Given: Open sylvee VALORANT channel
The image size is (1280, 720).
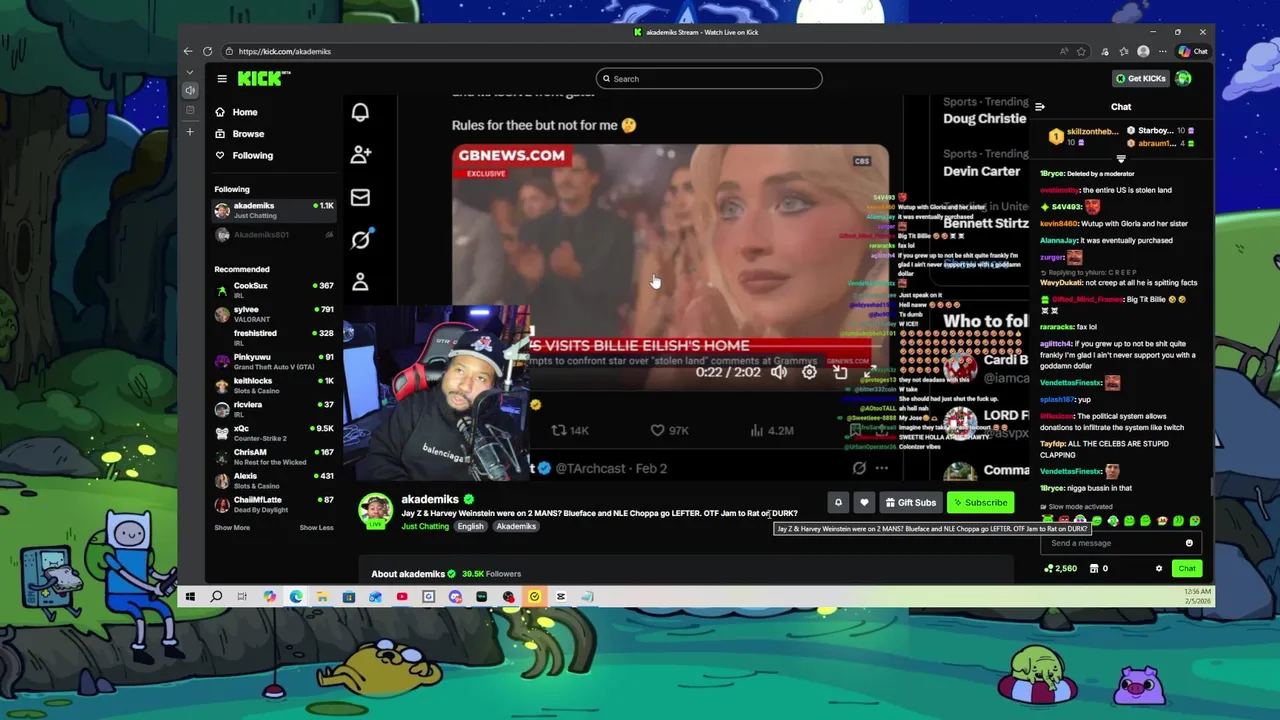Looking at the screenshot, I should (274, 314).
